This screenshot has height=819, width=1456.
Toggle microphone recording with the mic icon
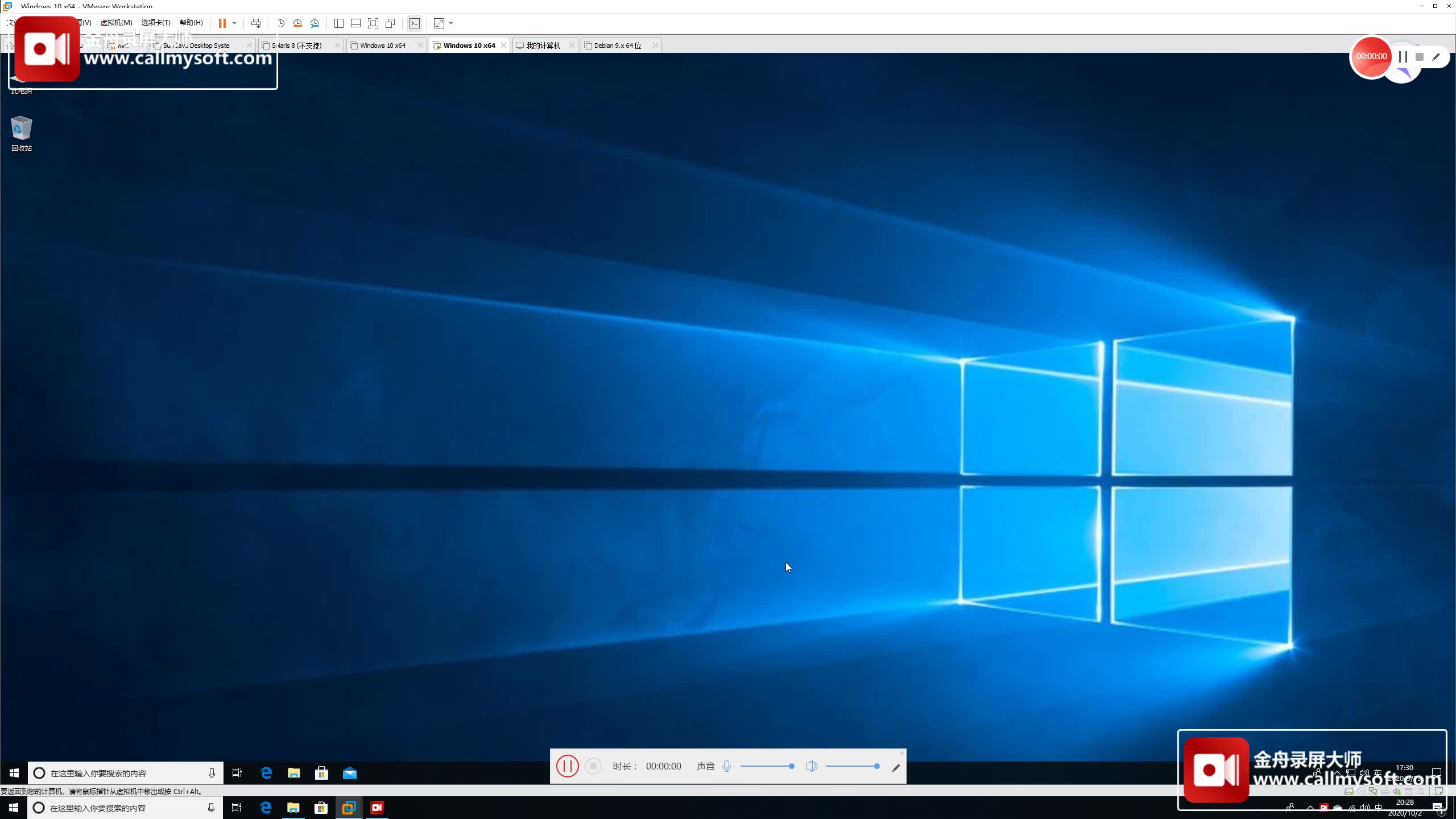coord(726,766)
